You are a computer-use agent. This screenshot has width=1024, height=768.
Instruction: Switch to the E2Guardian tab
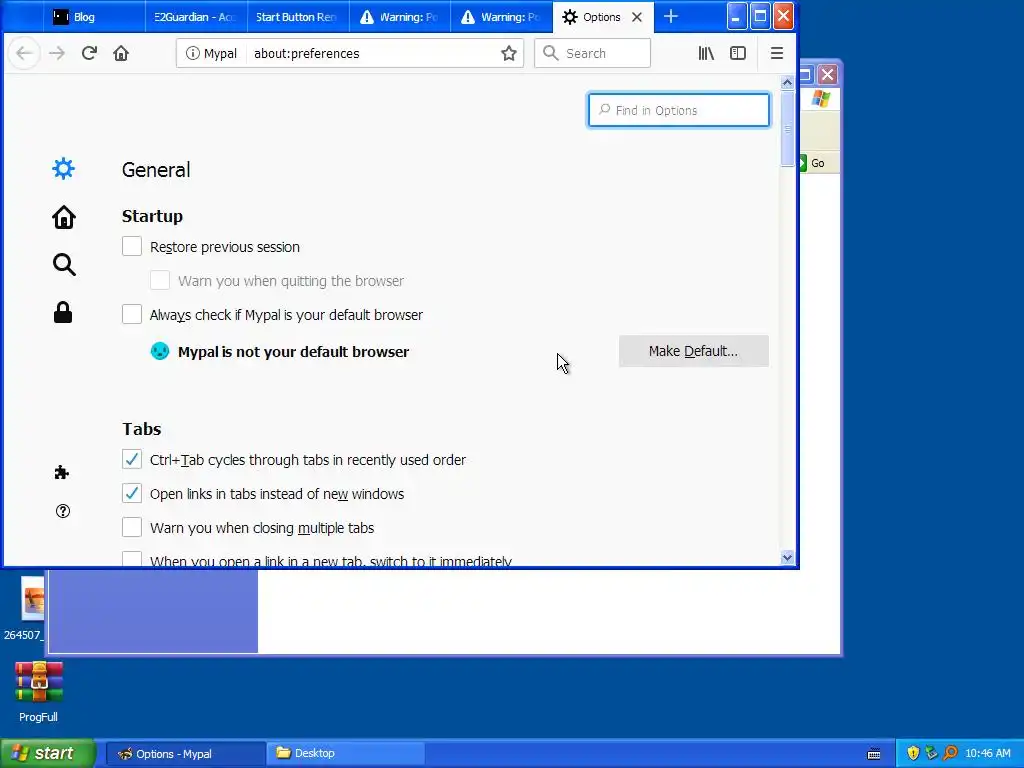coord(196,17)
